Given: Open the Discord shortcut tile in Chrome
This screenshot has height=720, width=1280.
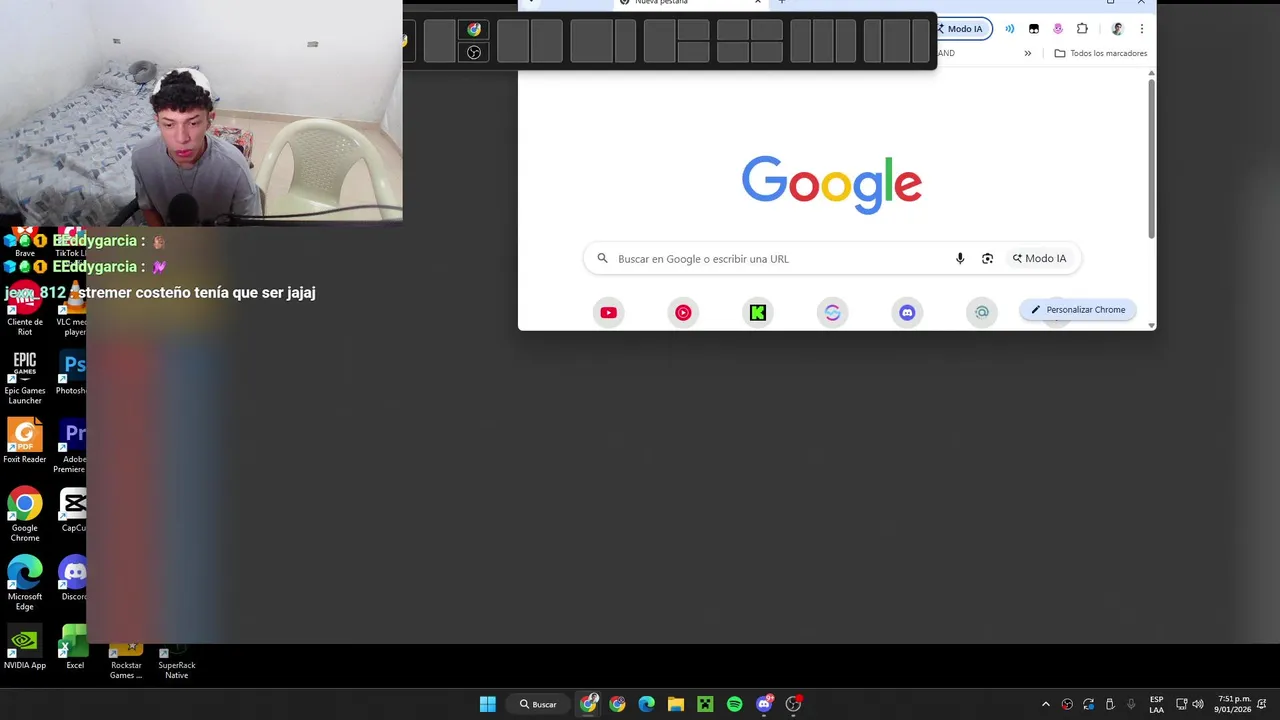Looking at the screenshot, I should [907, 313].
